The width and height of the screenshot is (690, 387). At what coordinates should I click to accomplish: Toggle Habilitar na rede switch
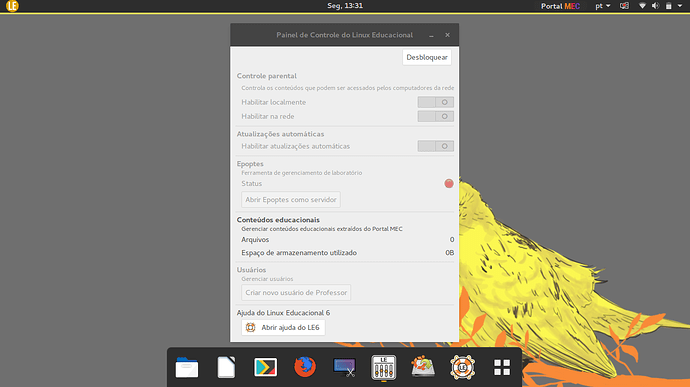coord(436,116)
